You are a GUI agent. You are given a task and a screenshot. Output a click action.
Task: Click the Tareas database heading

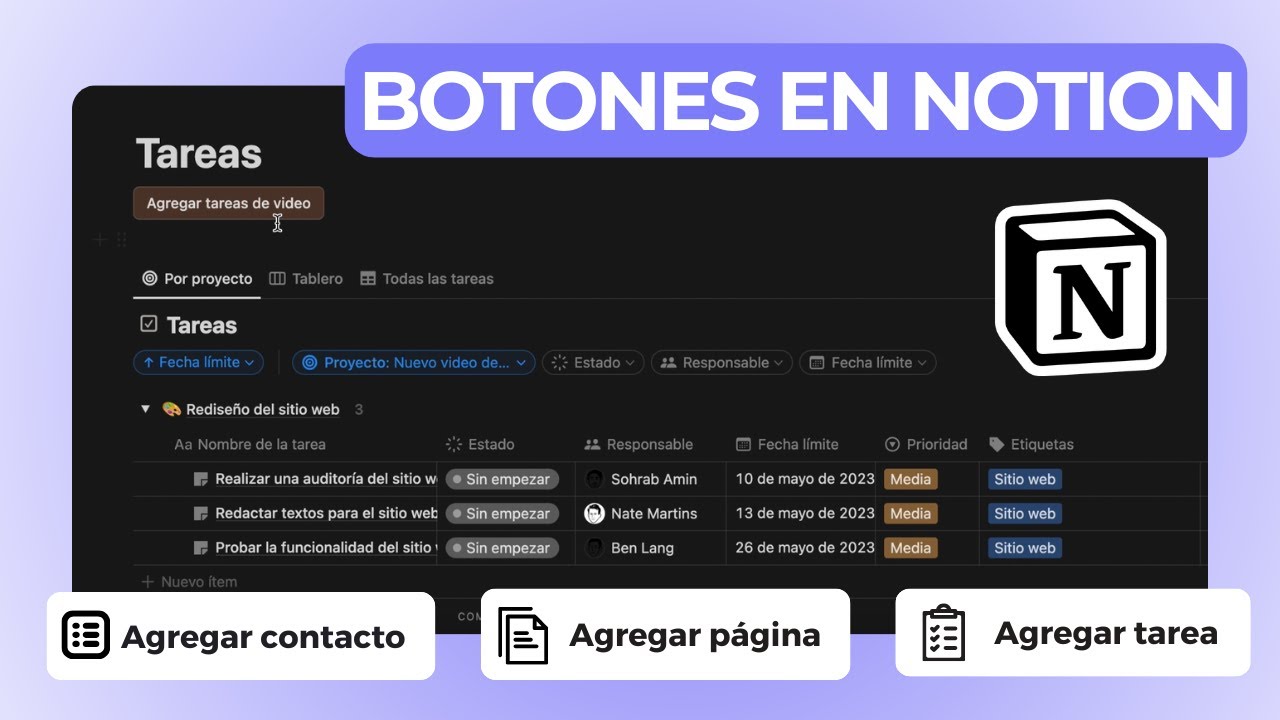tap(202, 325)
